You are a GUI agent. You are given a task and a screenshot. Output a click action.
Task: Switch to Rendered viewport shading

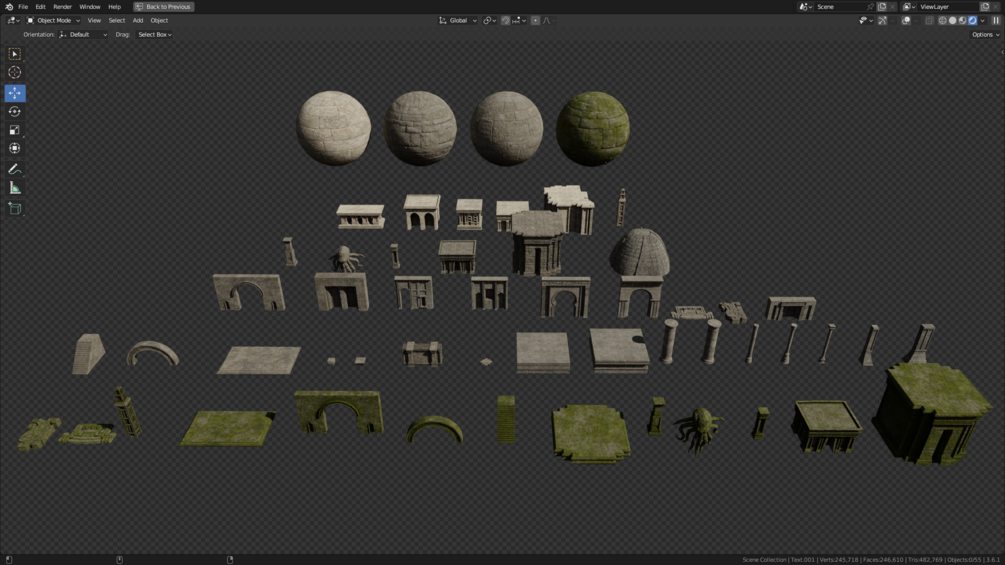pos(972,20)
